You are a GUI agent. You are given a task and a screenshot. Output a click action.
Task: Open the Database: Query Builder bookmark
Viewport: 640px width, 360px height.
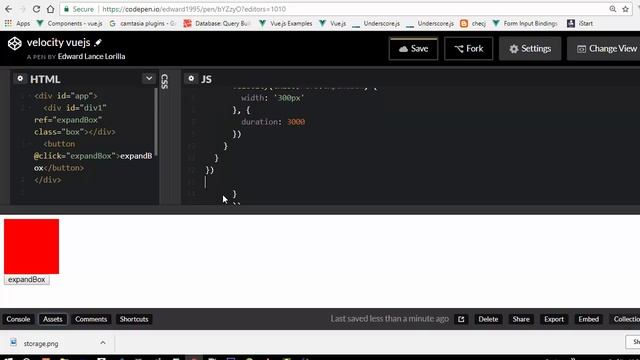point(217,24)
